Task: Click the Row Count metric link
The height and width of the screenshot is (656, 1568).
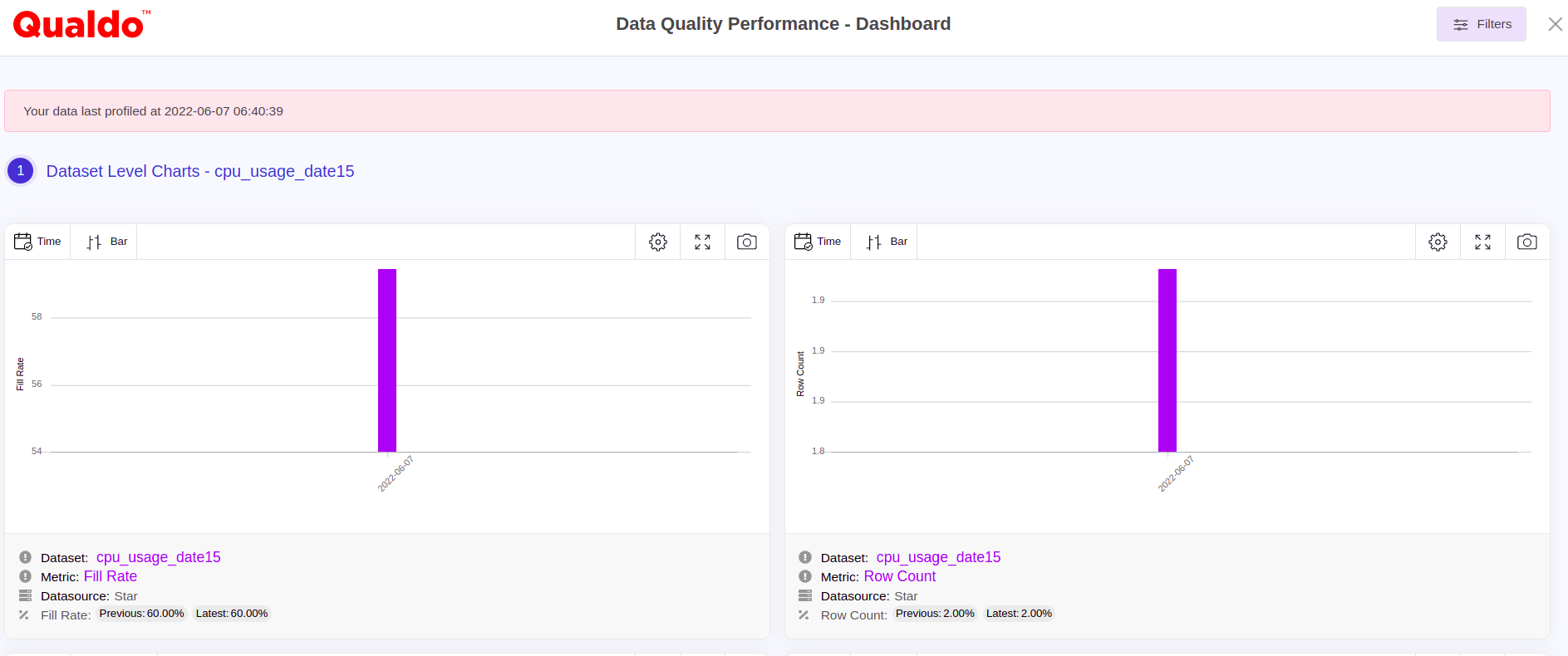Action: (900, 576)
